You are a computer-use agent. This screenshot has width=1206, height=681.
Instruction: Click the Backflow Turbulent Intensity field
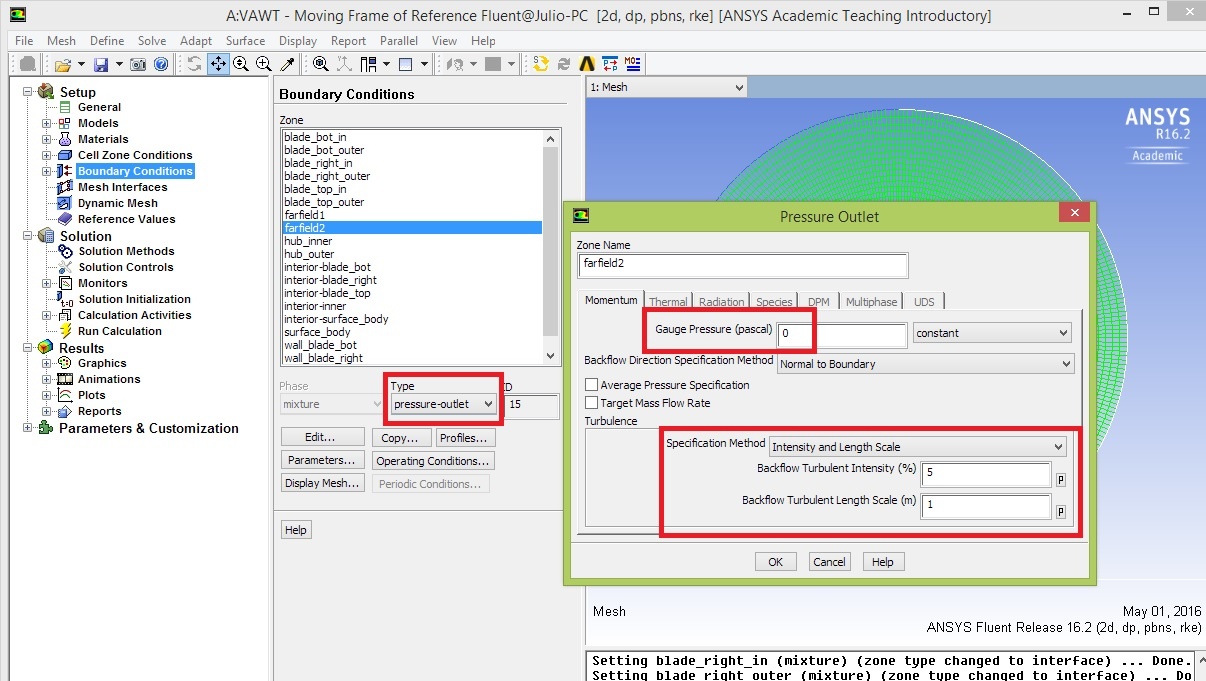point(987,472)
